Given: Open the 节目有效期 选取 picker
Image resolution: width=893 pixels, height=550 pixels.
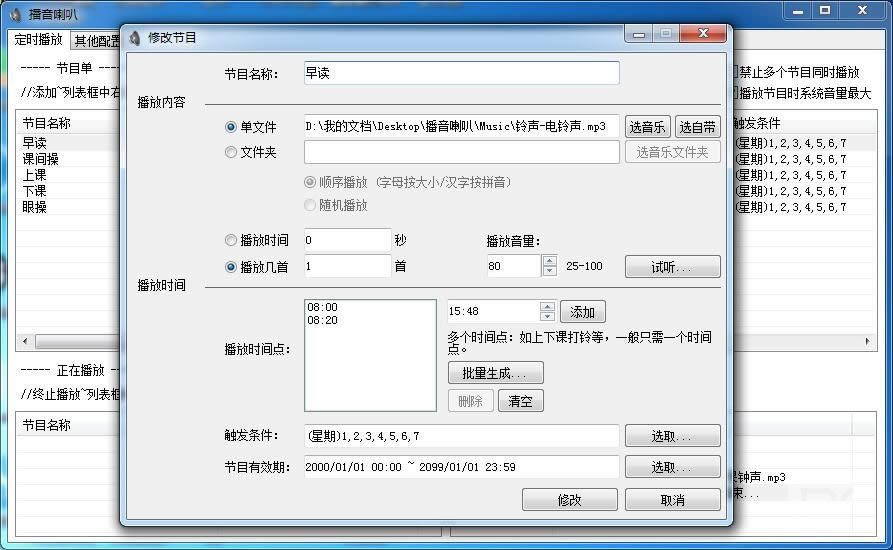Looking at the screenshot, I should 672,467.
